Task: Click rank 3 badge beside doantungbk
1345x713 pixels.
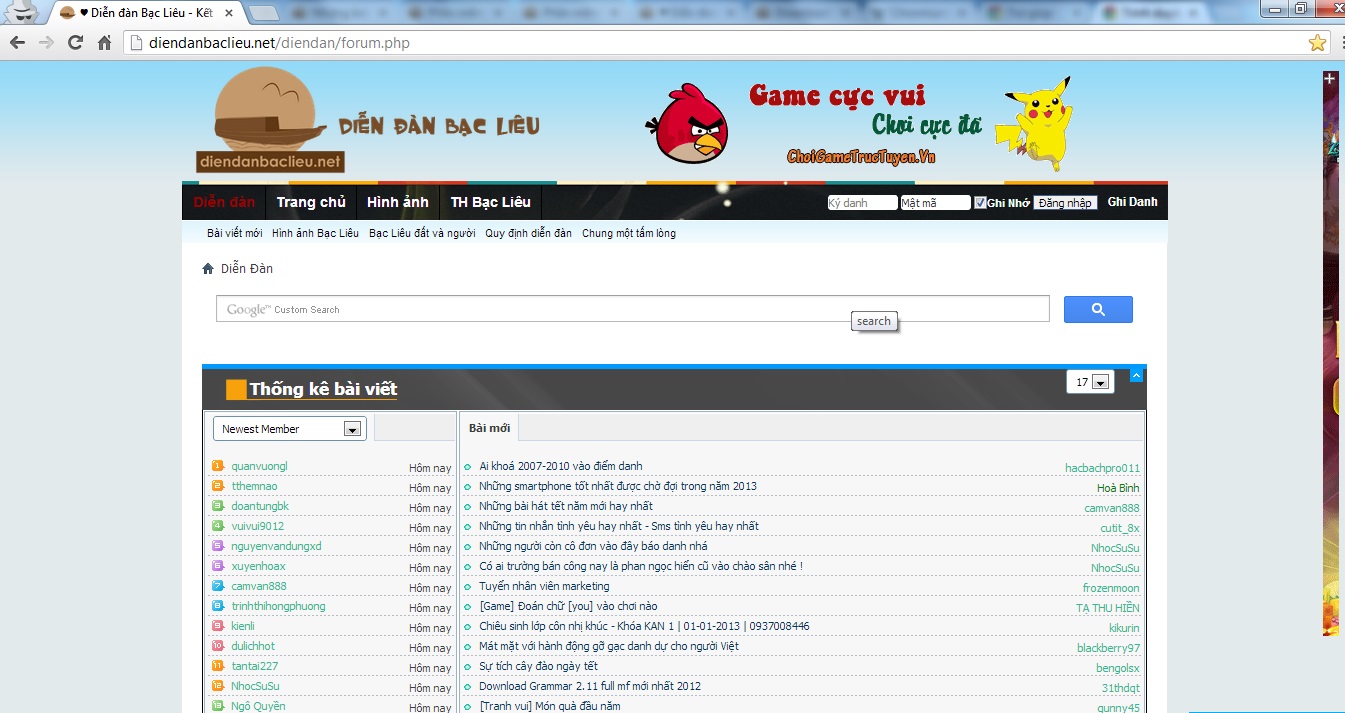Action: 218,506
